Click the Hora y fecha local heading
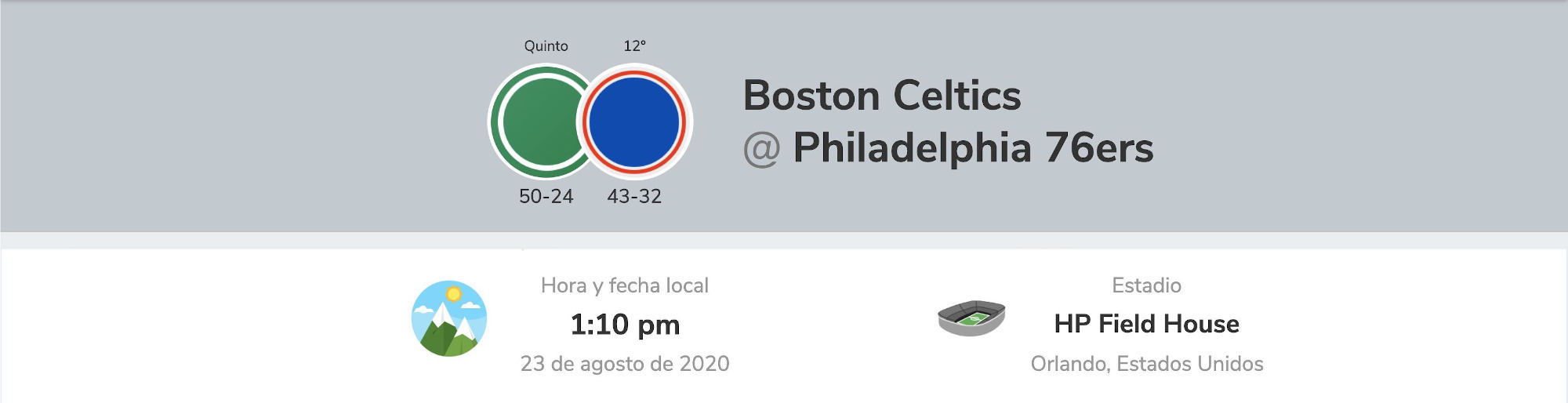 (x=625, y=285)
